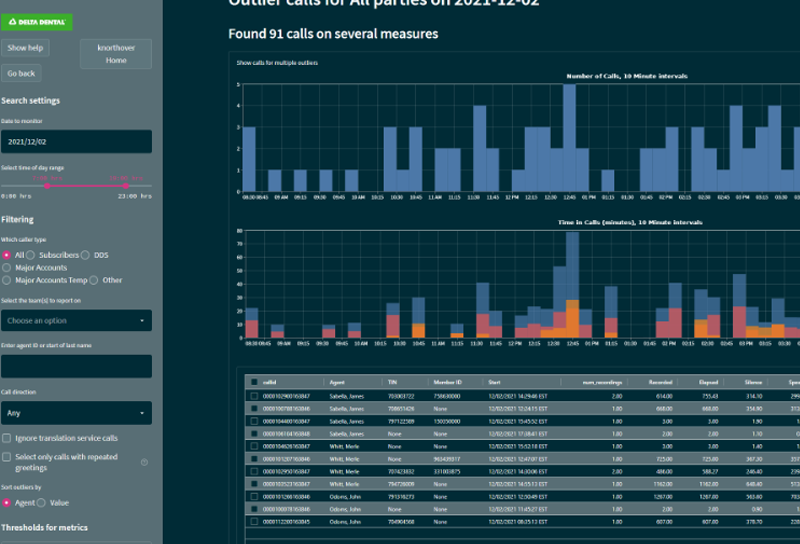Open the team selection dropdown

[76, 321]
